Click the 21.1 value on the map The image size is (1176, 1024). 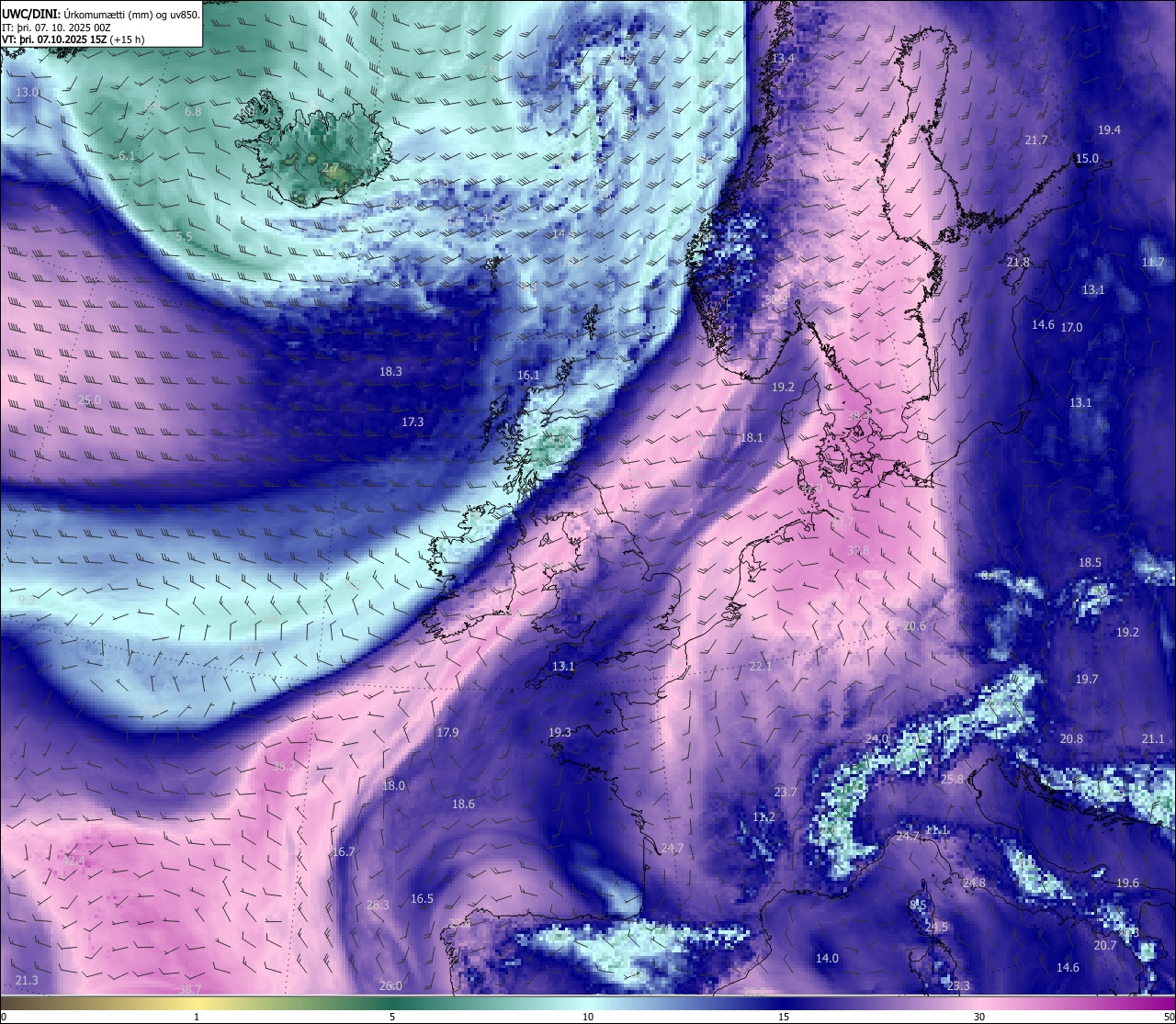pos(1153,739)
